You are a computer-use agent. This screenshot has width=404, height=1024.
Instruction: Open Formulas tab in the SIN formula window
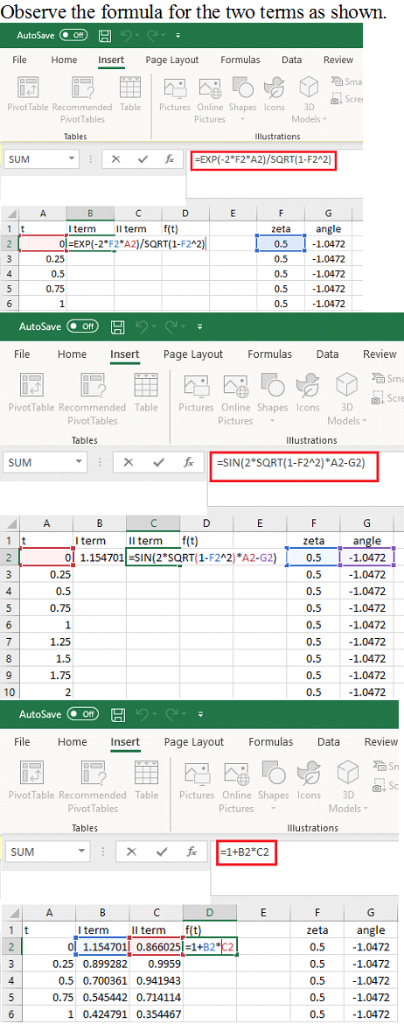270,354
